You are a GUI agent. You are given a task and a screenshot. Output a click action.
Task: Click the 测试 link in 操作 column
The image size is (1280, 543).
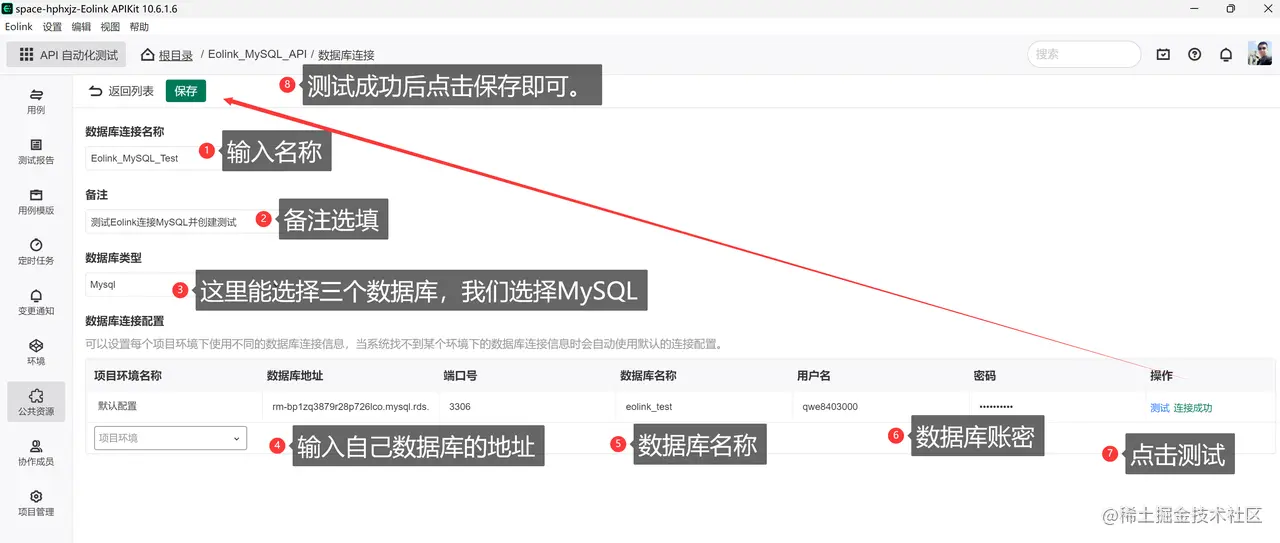pyautogui.click(x=1159, y=408)
